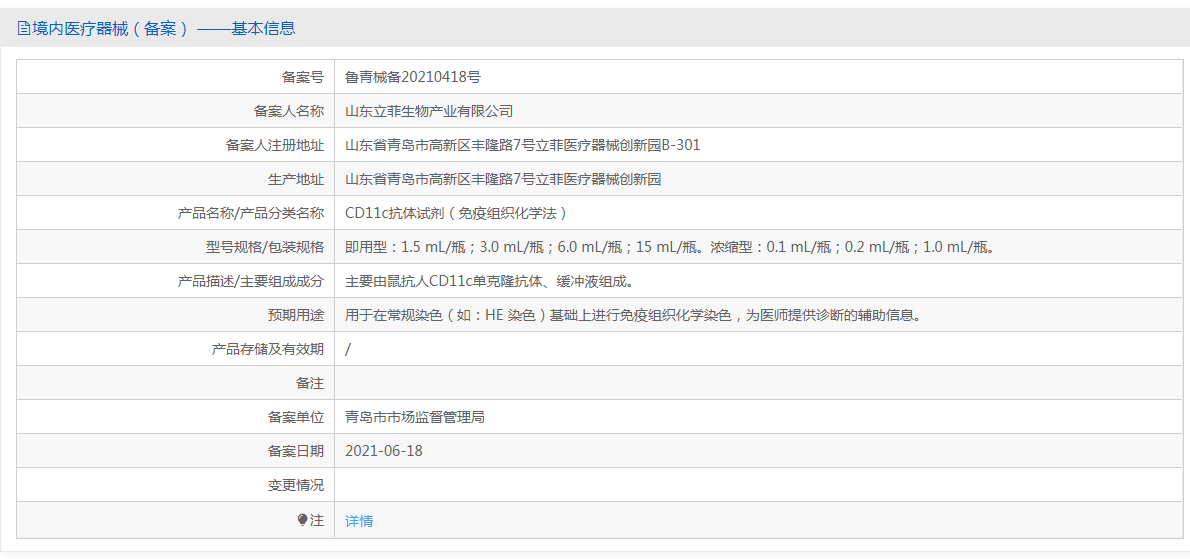Select description 主要由鼠抗人CD11c单克隆抗体、缓冲液组成

tap(489, 281)
